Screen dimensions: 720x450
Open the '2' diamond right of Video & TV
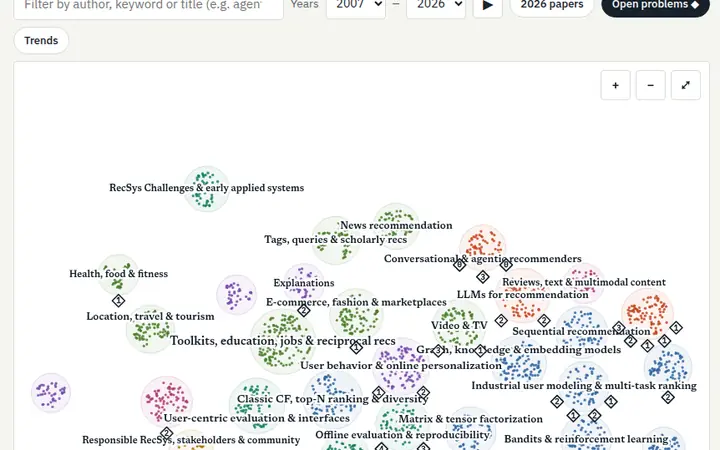point(501,321)
